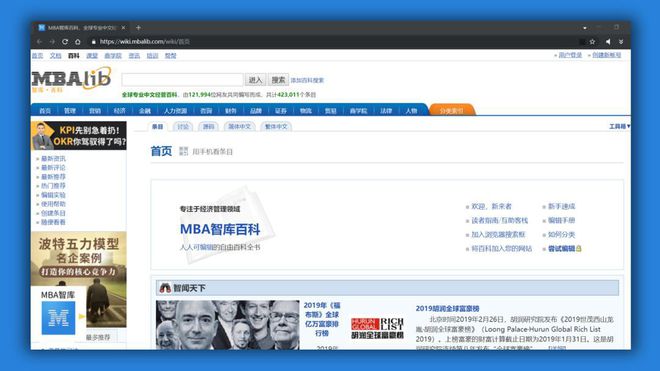Open the tab-list dropdown arrow in title bar
Viewport: 660px width, 371px height.
[x=585, y=28]
